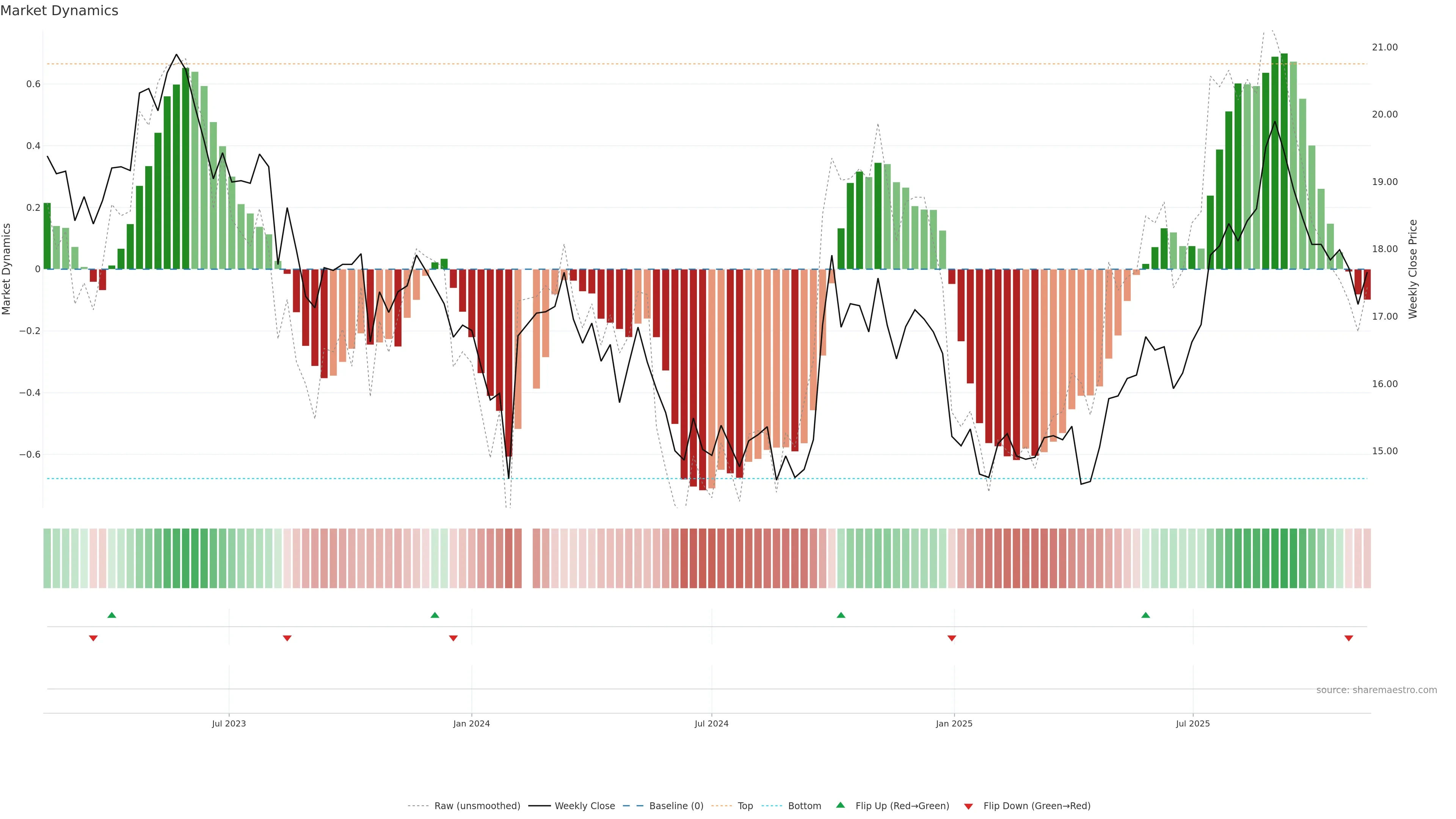1456x819 pixels.
Task: Click the Top legend label
Action: point(745,806)
